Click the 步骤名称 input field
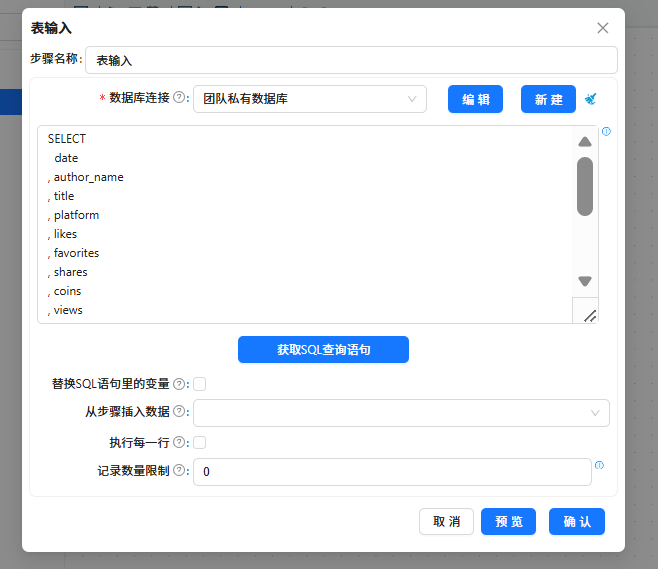658x569 pixels. (x=351, y=60)
